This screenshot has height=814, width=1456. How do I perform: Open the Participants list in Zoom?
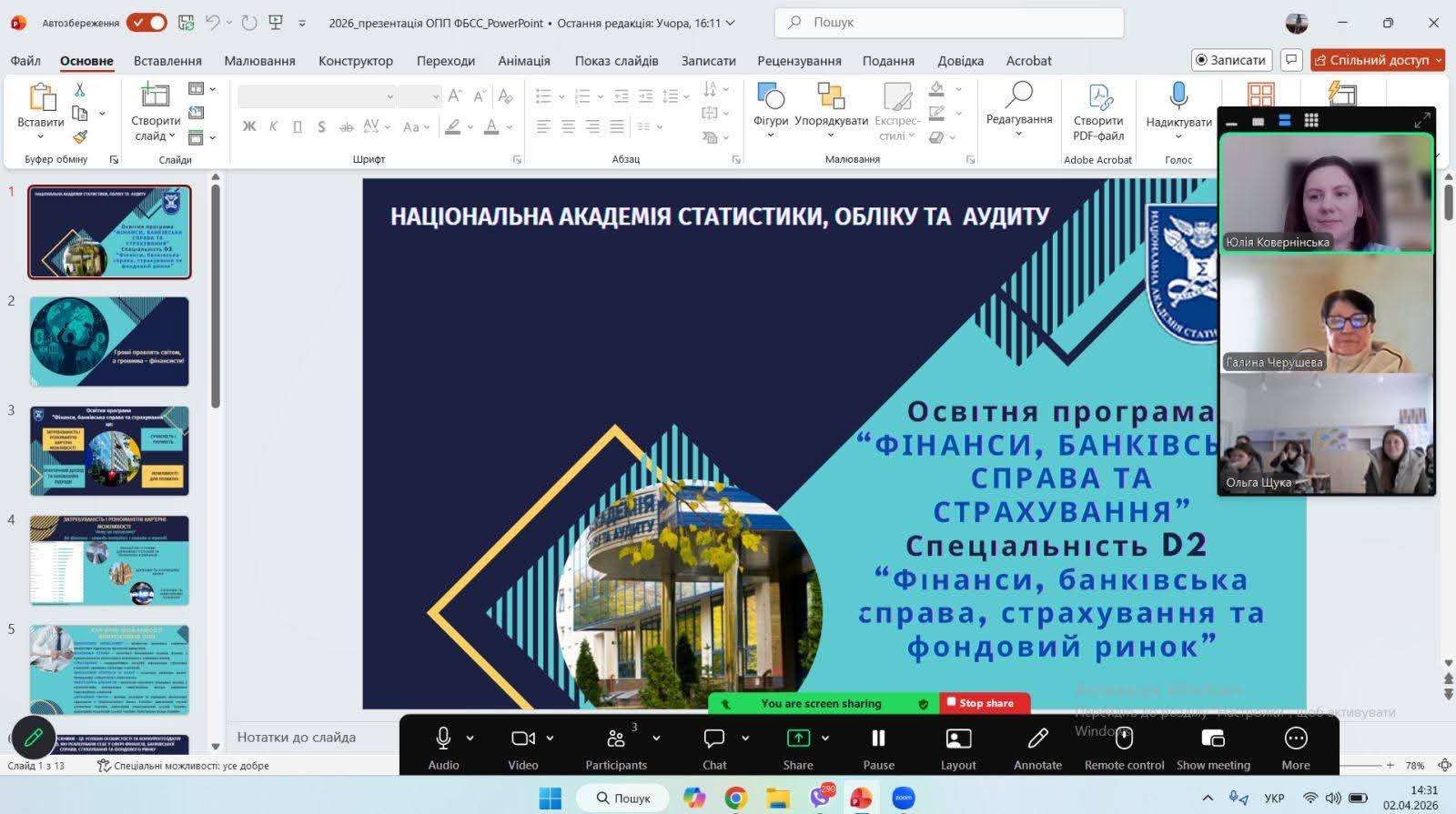click(x=616, y=739)
